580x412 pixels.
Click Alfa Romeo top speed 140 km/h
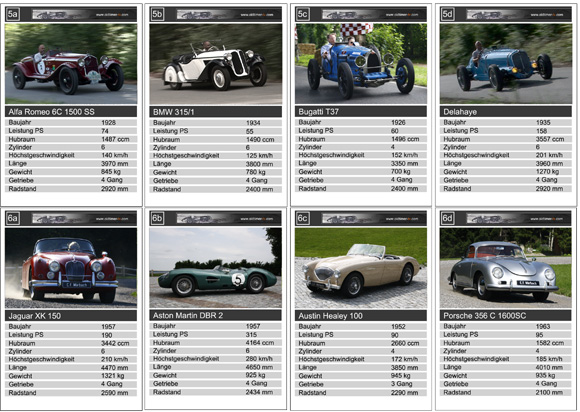115,155
